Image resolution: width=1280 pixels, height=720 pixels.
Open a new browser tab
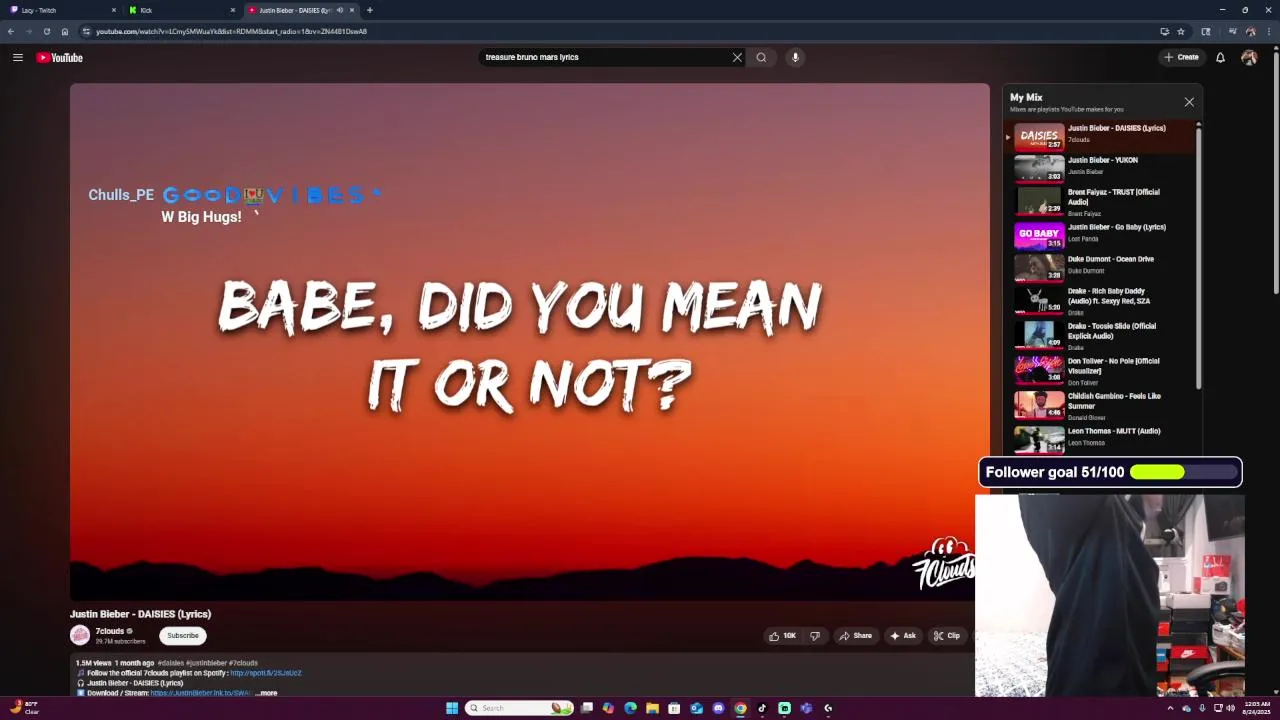370,10
